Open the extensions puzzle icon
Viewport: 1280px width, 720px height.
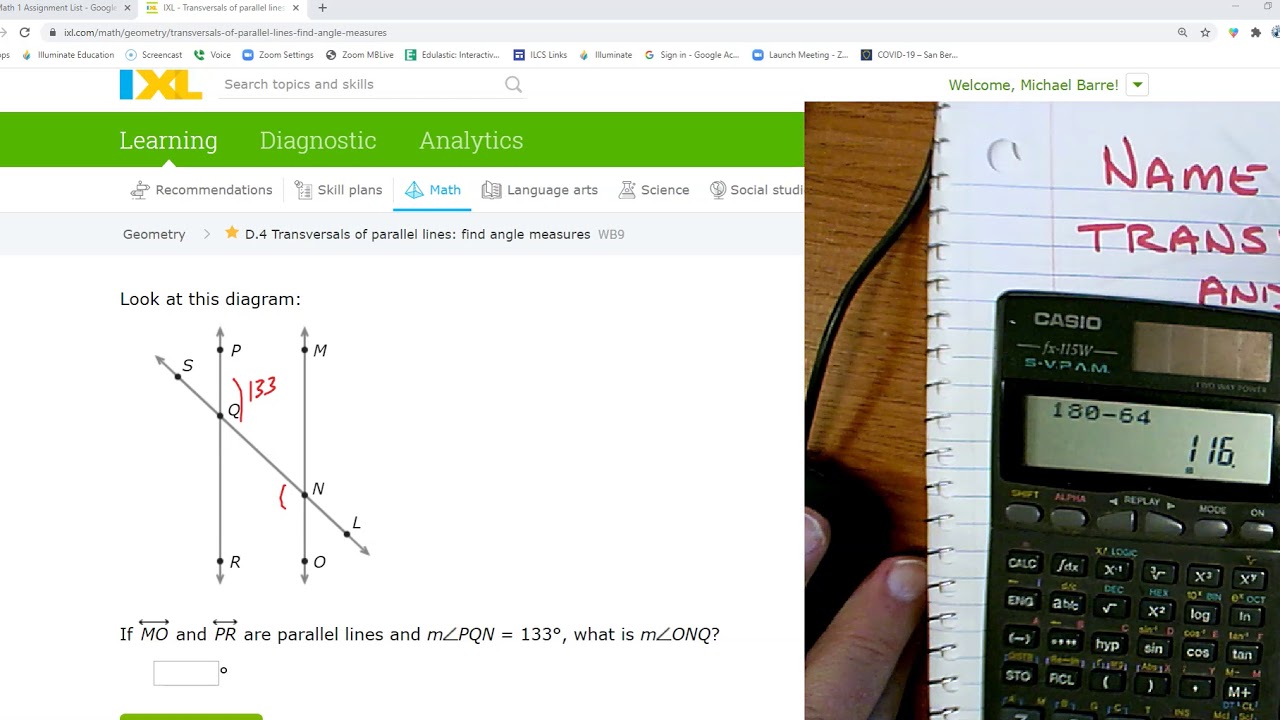[1256, 32]
